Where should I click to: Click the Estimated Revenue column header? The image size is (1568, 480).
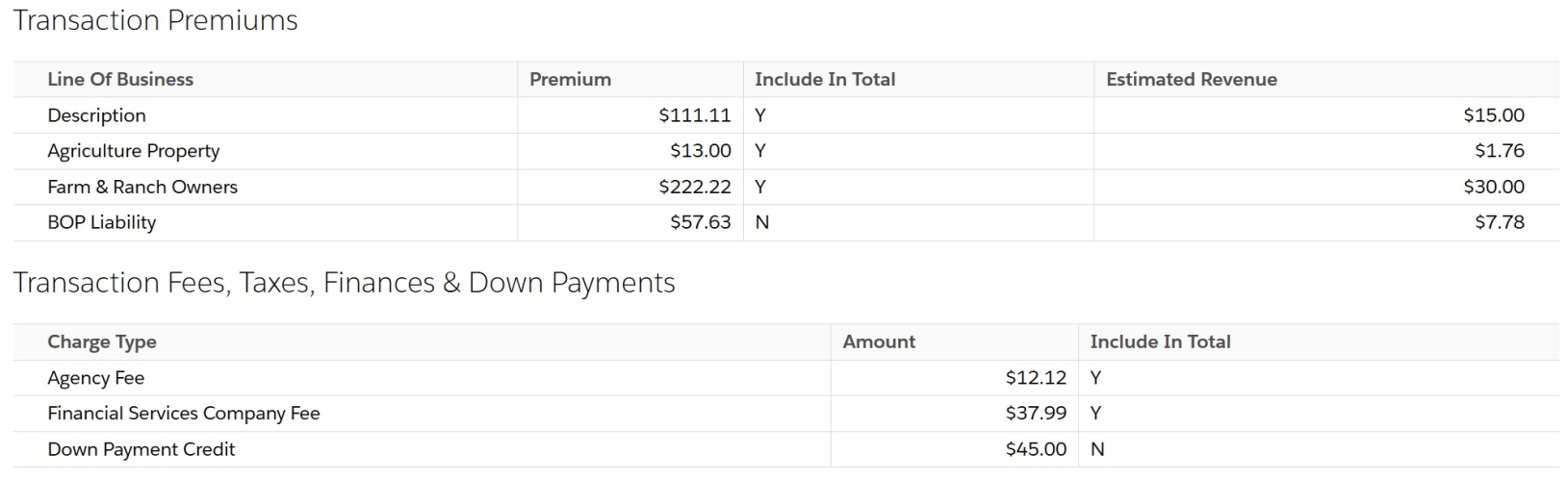tap(1192, 80)
